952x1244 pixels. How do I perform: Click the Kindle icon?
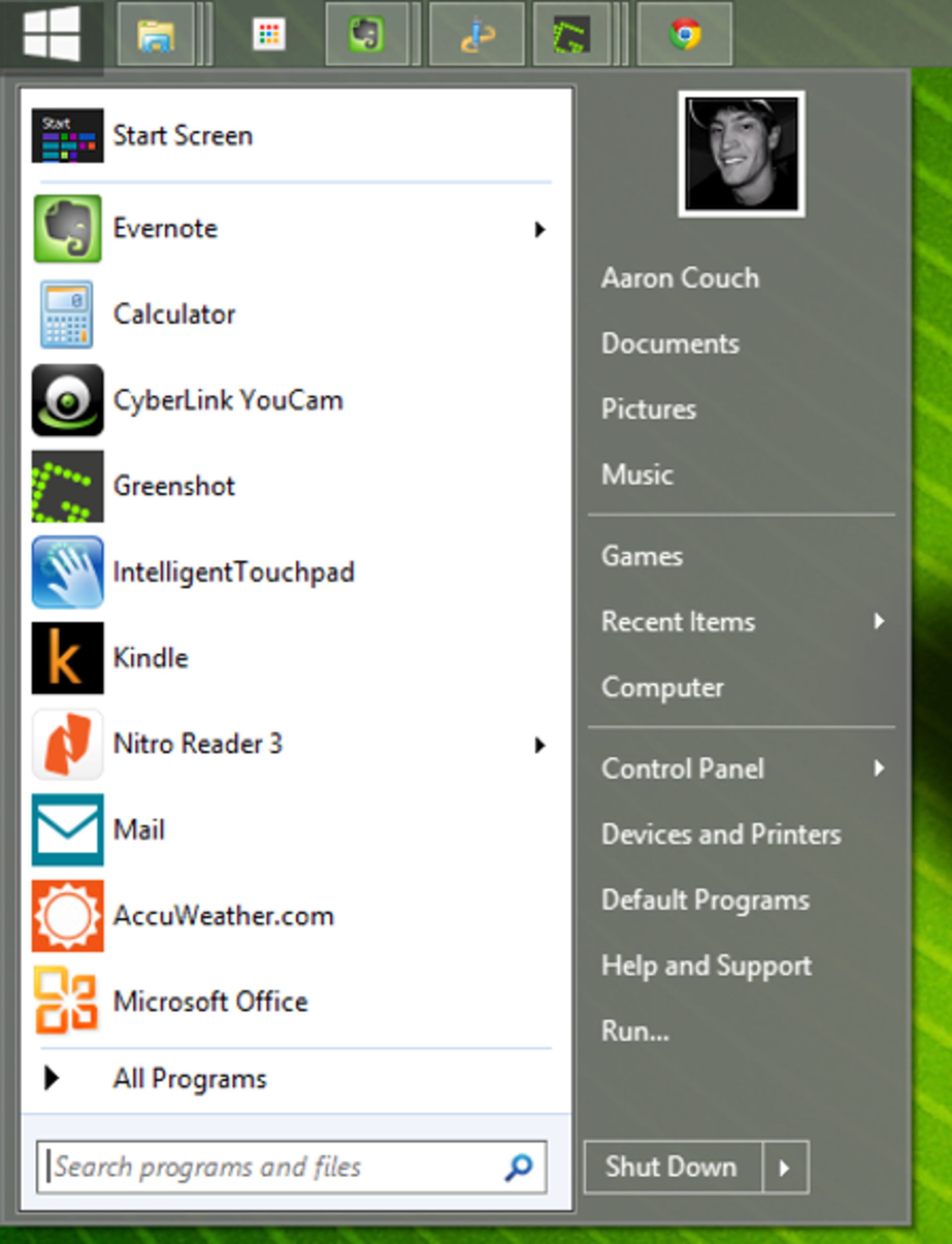67,658
